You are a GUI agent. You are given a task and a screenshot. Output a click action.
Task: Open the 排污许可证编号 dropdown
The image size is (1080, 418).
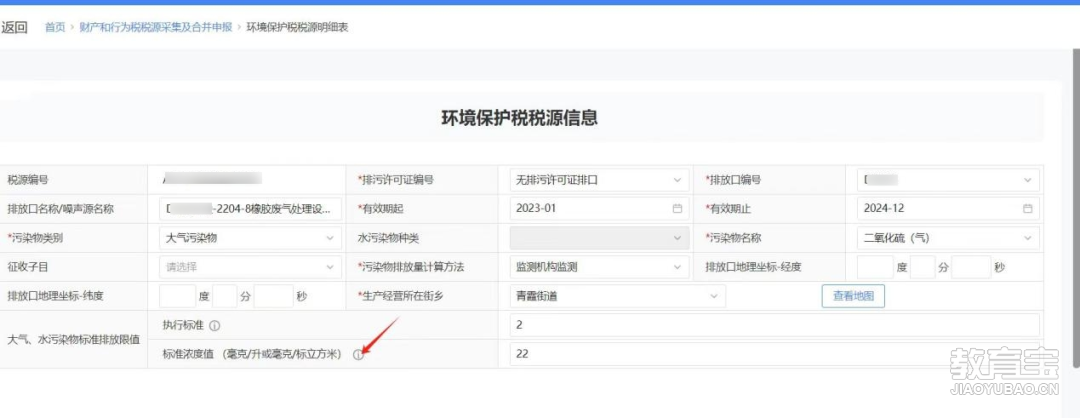coord(599,180)
